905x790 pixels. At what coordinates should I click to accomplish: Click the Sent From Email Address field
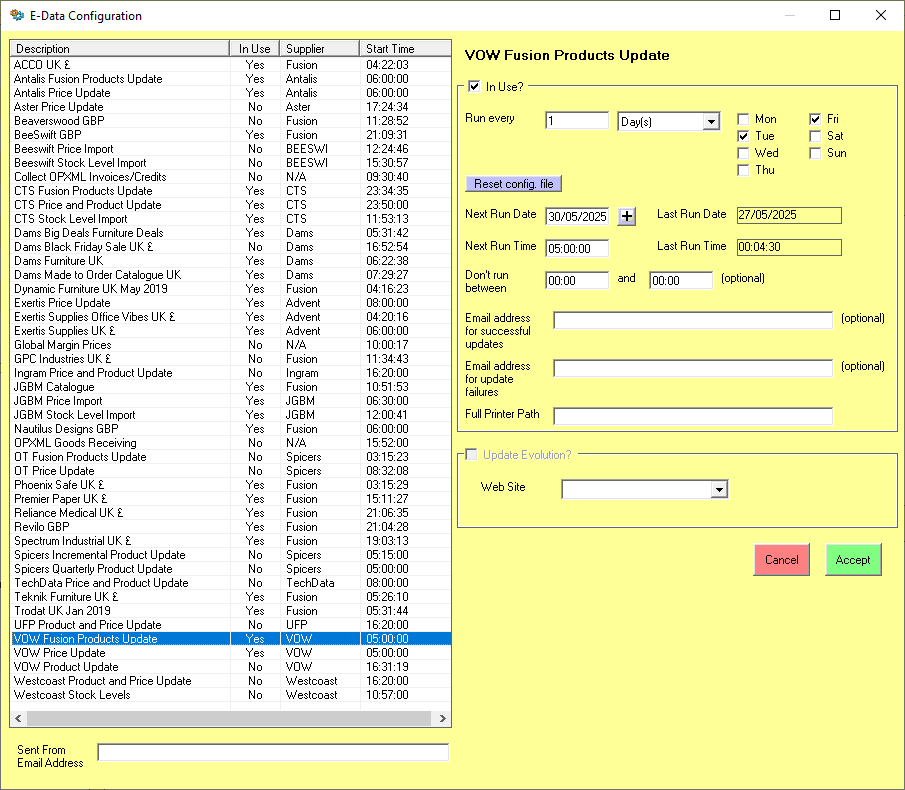(273, 752)
